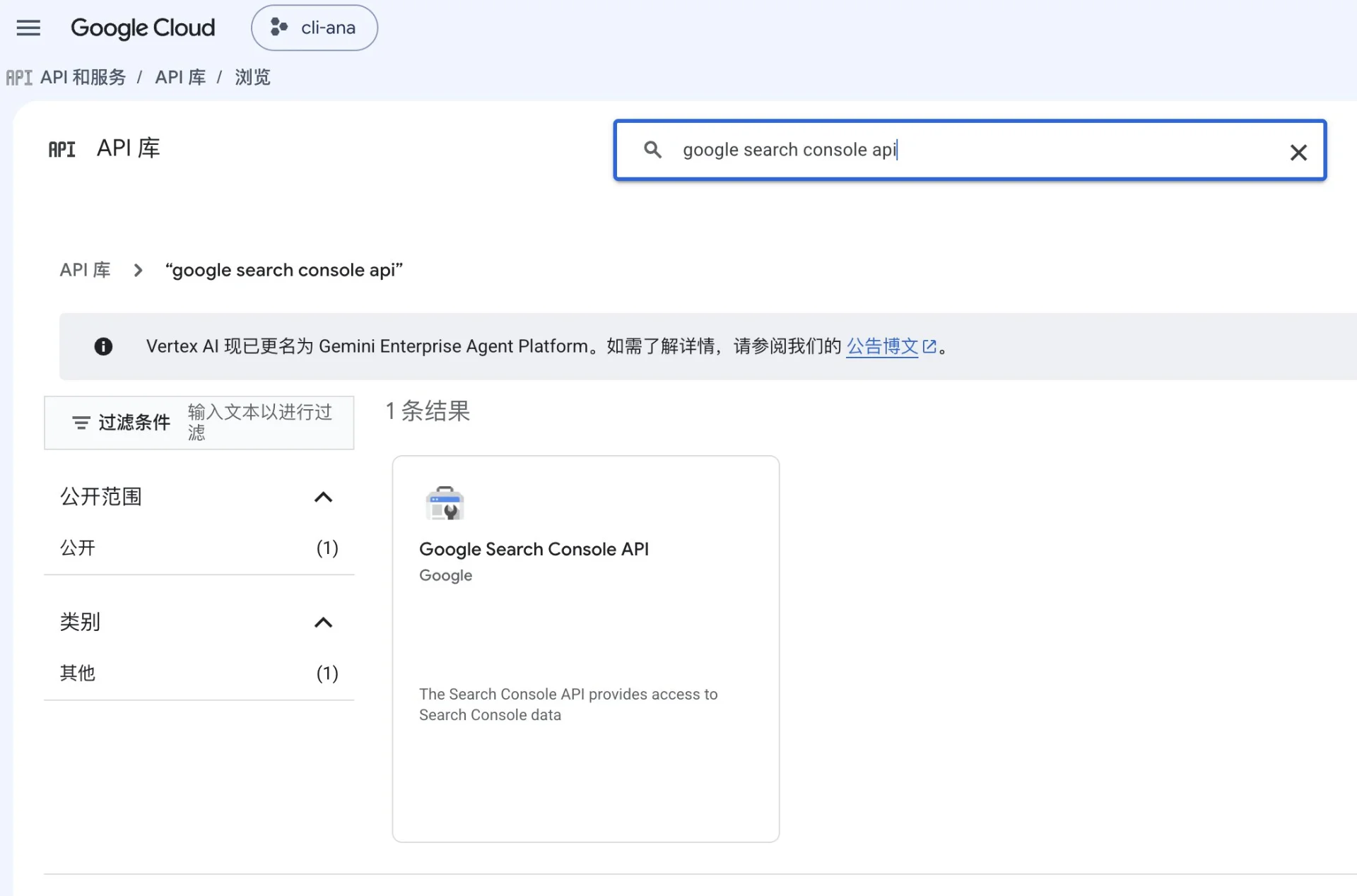Open the cli-ana project picker
The height and width of the screenshot is (896, 1357).
coord(315,28)
